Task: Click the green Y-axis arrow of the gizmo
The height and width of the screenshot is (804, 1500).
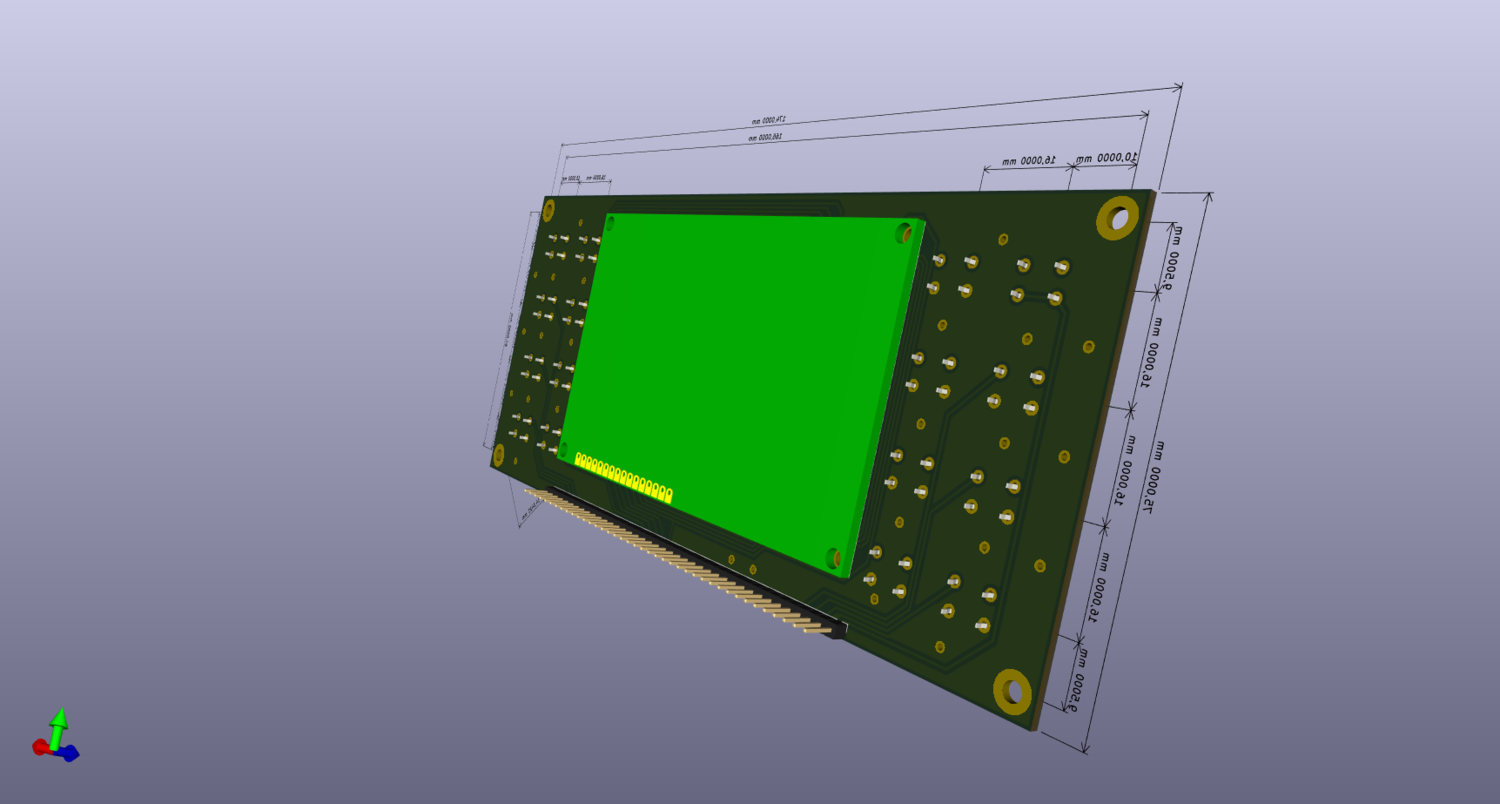Action: pyautogui.click(x=59, y=723)
